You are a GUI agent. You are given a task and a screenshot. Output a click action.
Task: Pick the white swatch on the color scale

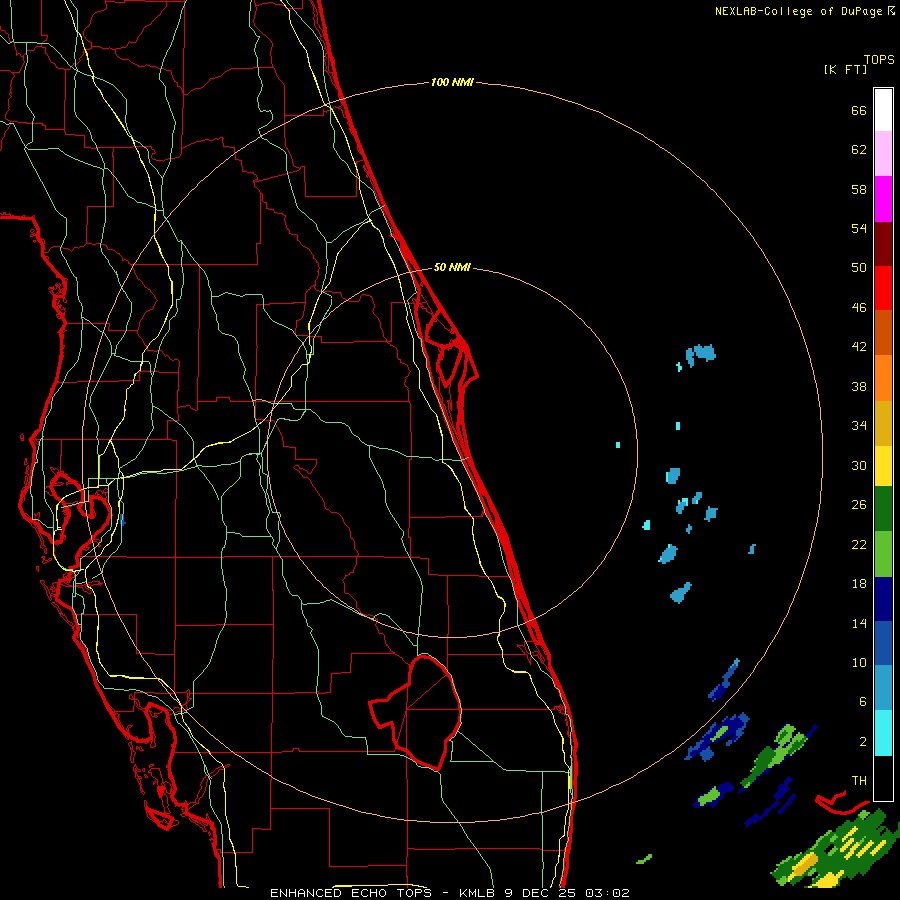[x=883, y=110]
